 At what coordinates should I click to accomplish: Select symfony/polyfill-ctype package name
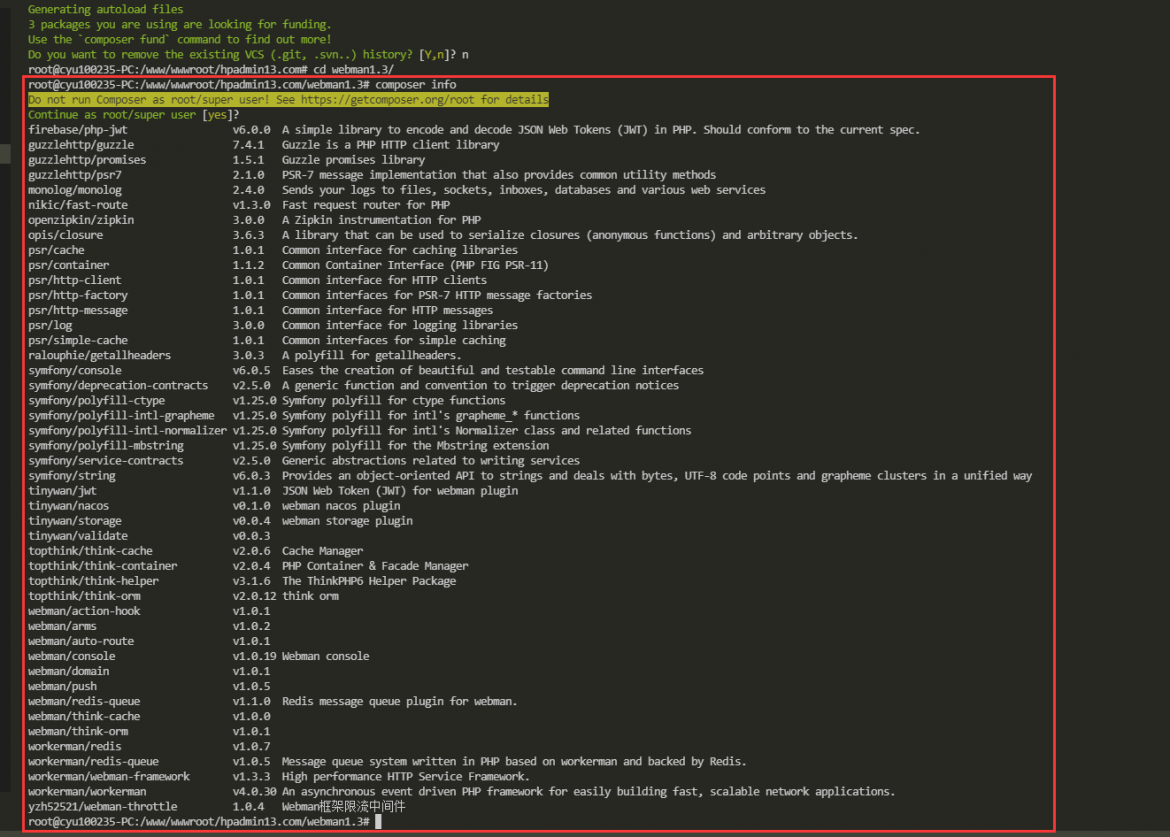click(96, 401)
